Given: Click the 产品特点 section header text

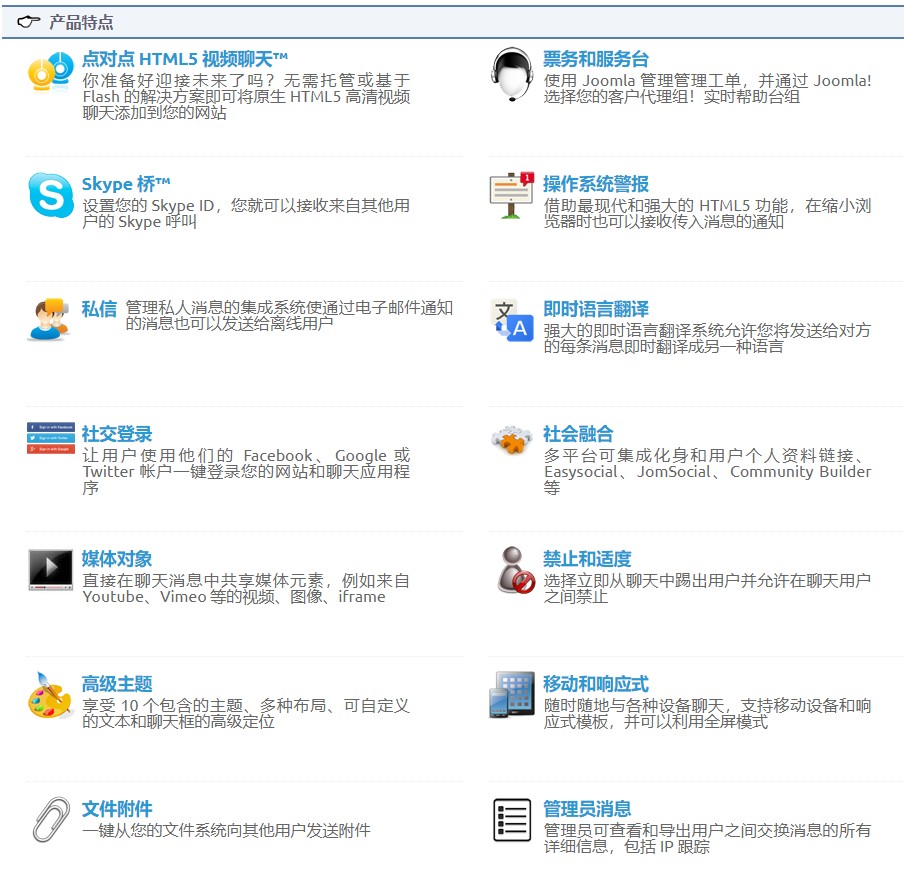Looking at the screenshot, I should point(81,22).
